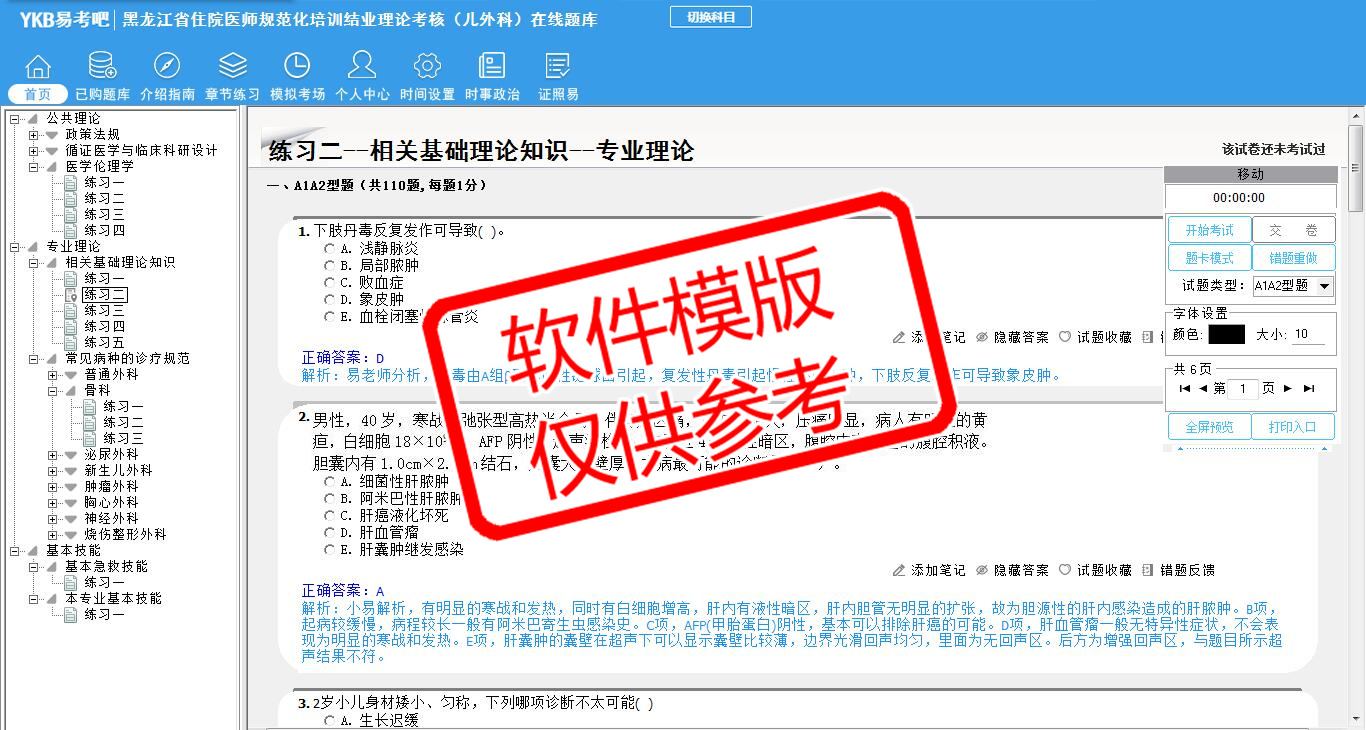
Task: Open the 时间设置 gear icon
Action: (427, 67)
